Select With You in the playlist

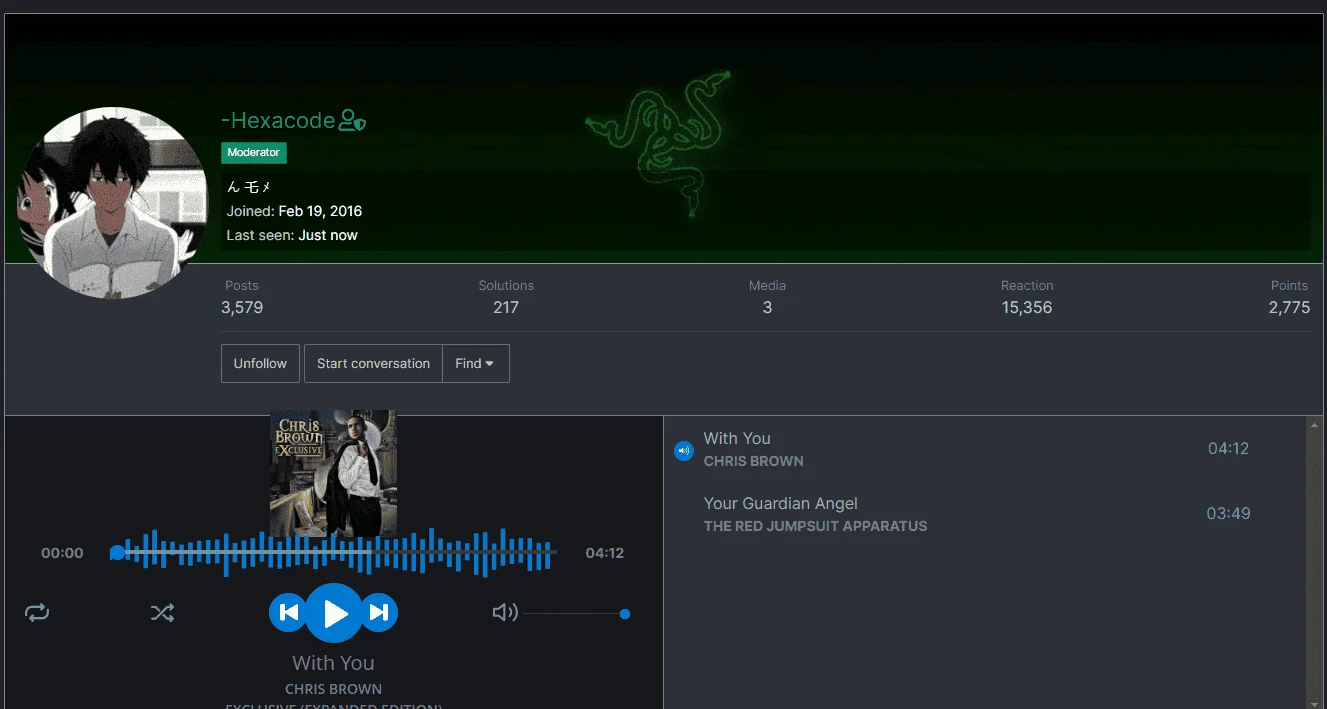coord(737,438)
